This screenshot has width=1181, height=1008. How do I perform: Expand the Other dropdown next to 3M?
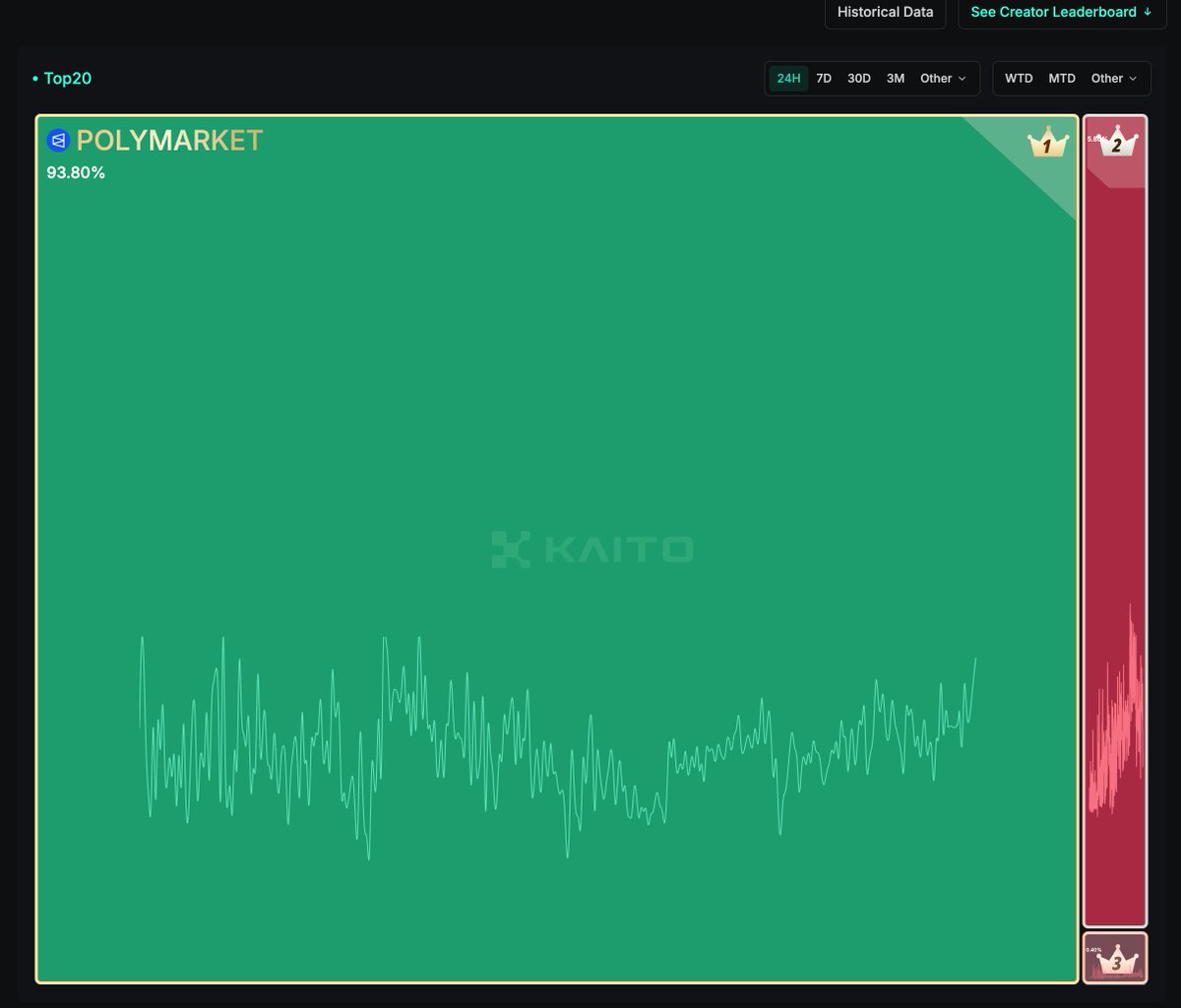tap(943, 79)
